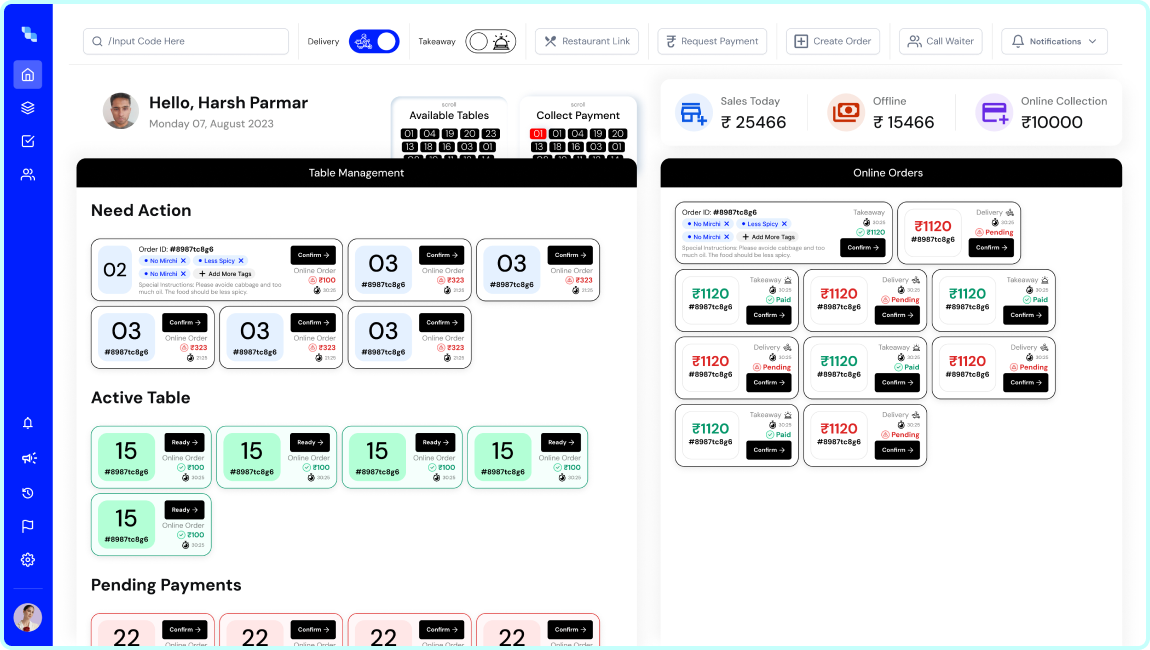1150x650 pixels.
Task: Click Harsh Parmar profile photo
Action: 120,111
